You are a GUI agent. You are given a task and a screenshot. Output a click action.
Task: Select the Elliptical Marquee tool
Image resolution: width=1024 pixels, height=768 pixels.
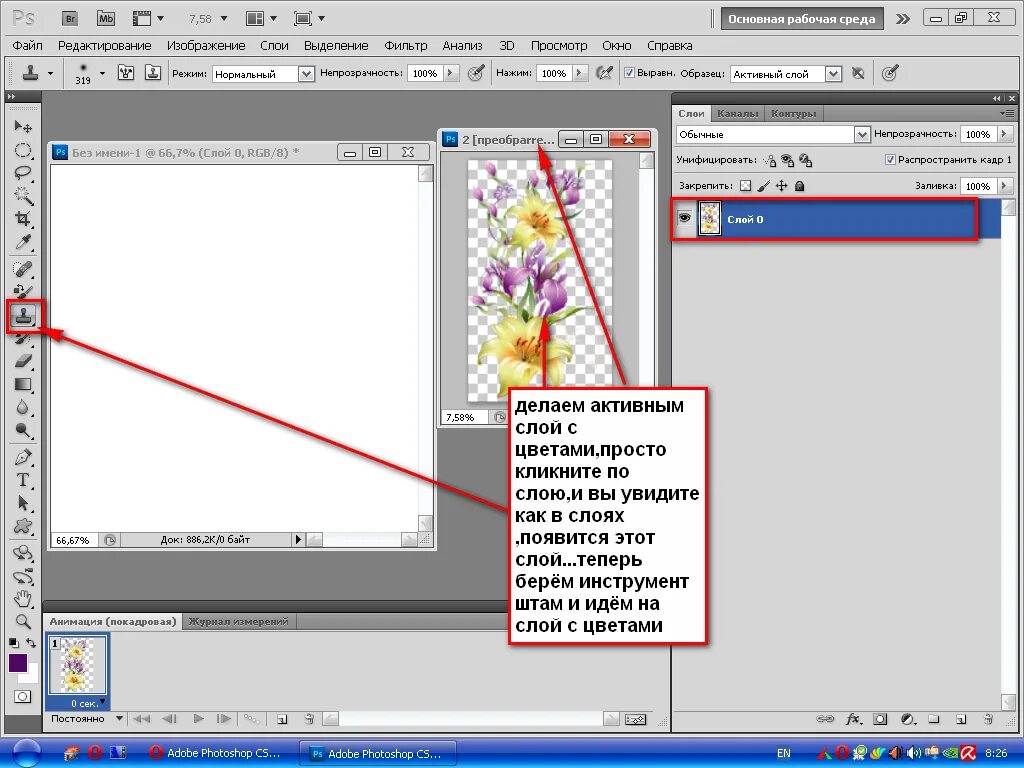[23, 150]
